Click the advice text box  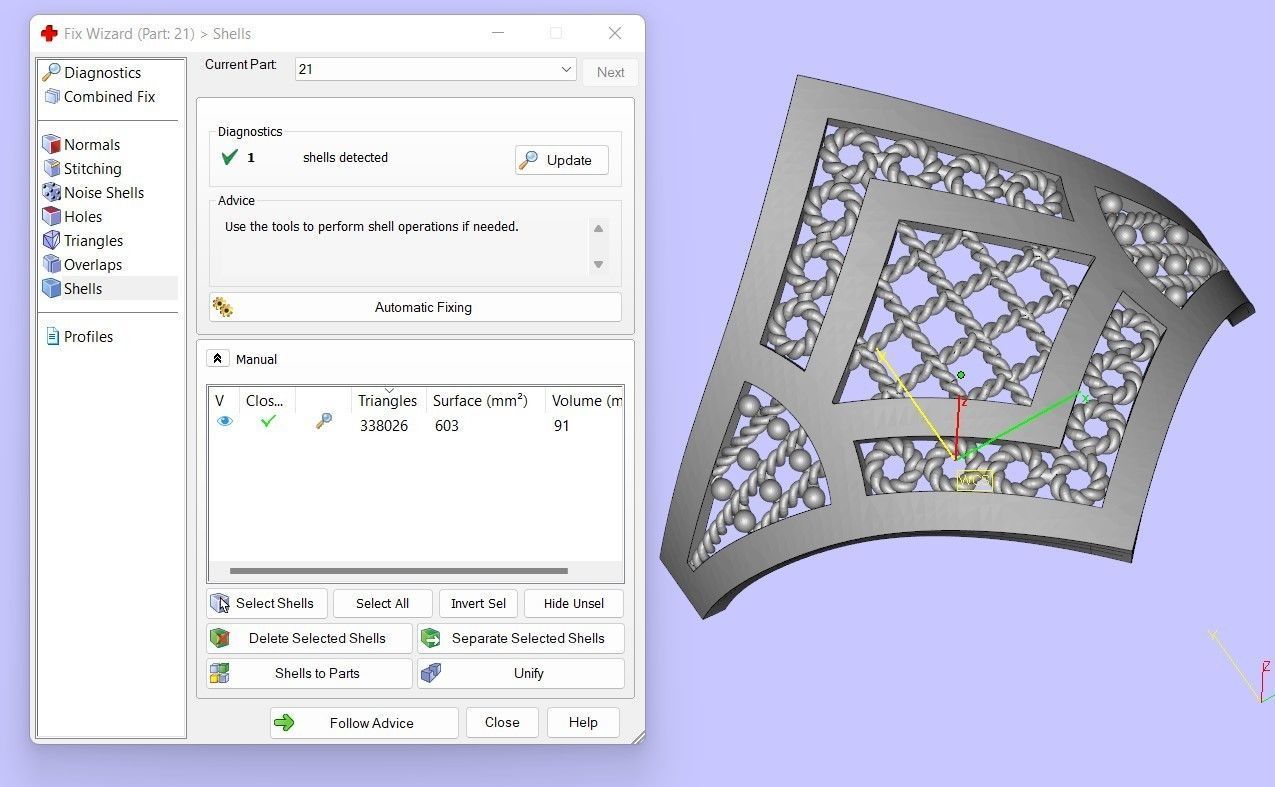point(405,246)
